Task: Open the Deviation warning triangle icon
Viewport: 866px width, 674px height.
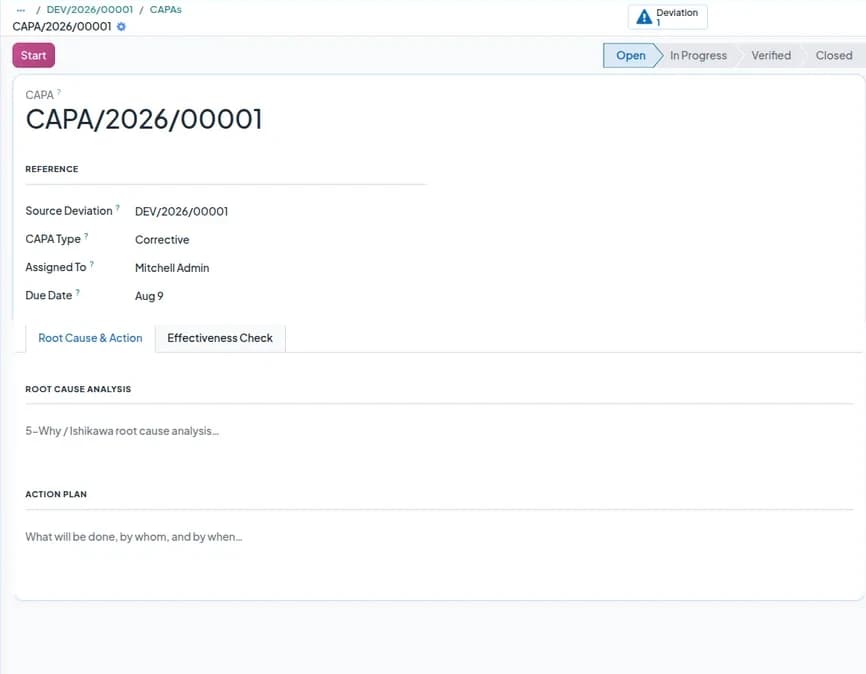Action: [x=644, y=17]
